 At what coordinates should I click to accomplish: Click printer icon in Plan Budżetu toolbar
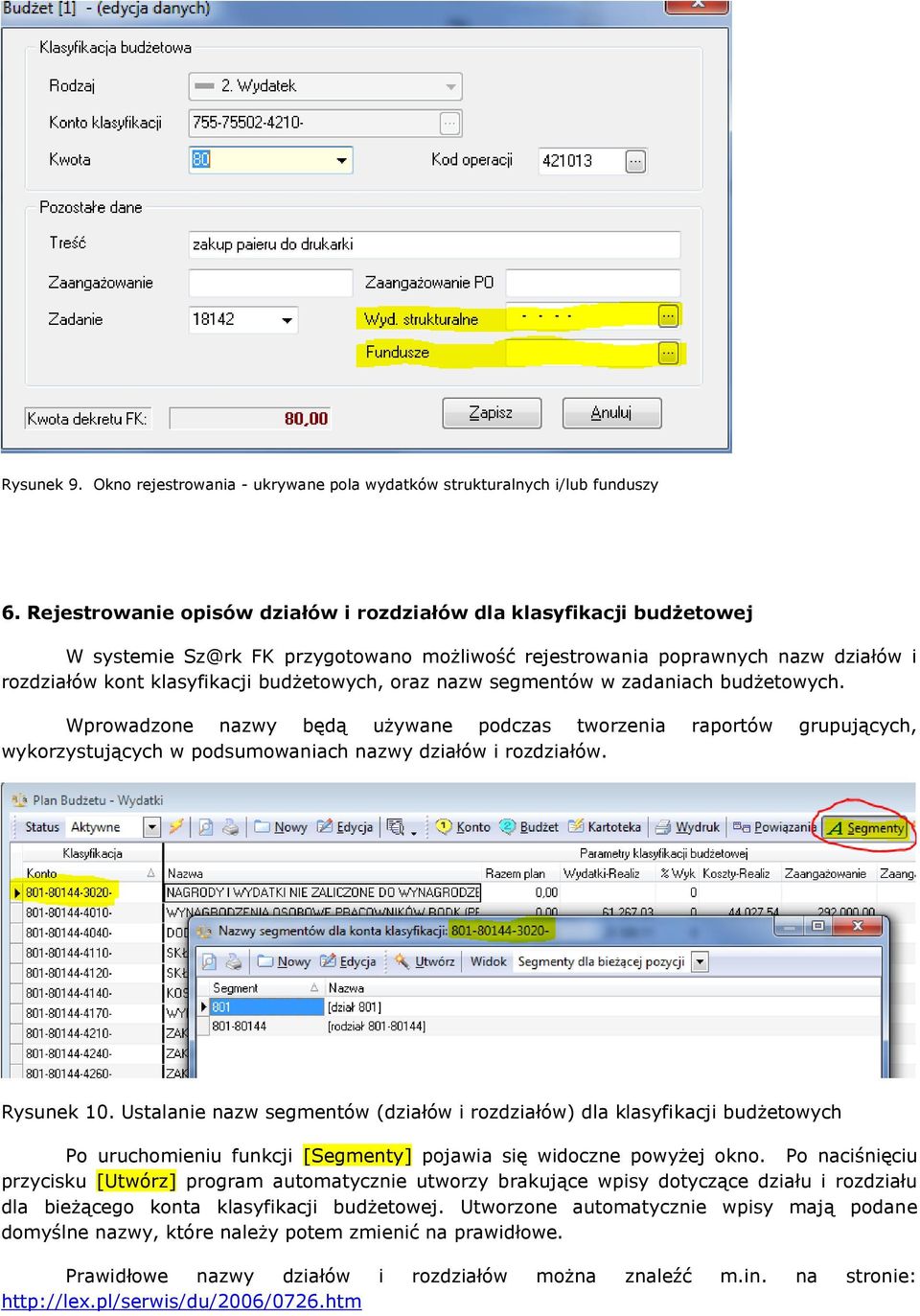point(230,826)
